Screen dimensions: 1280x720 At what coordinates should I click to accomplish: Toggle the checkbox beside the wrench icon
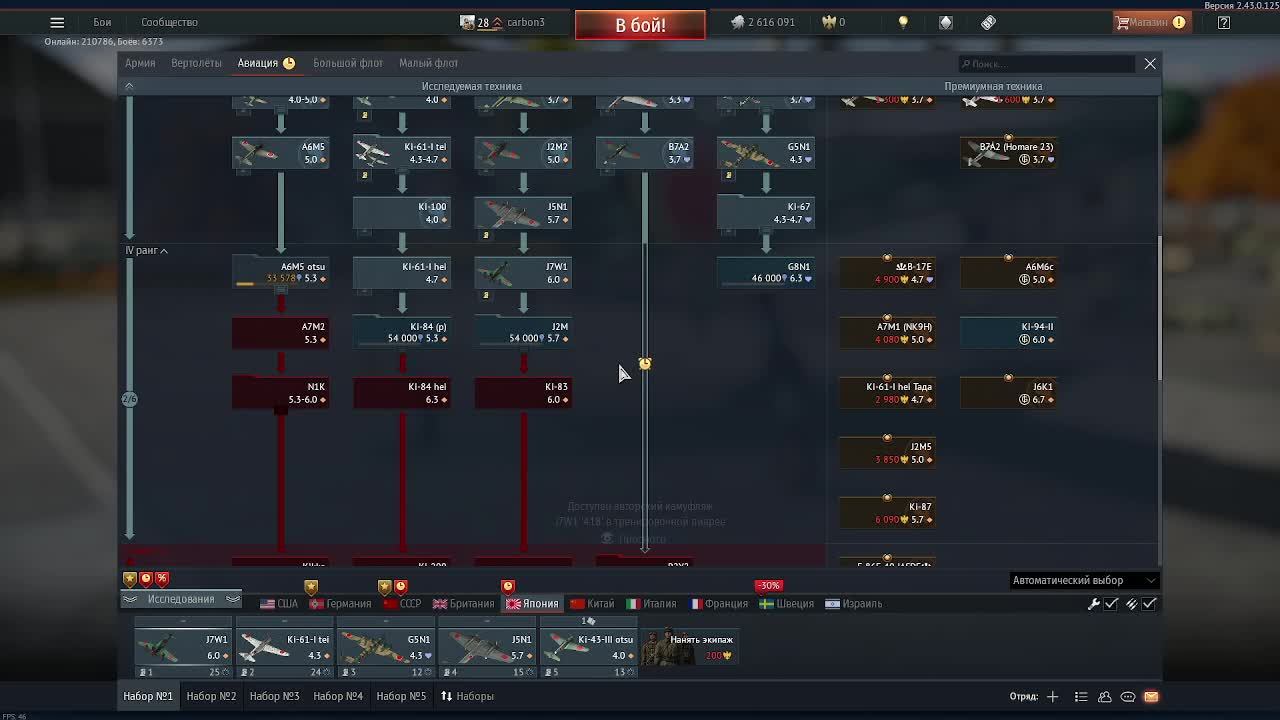click(1111, 604)
